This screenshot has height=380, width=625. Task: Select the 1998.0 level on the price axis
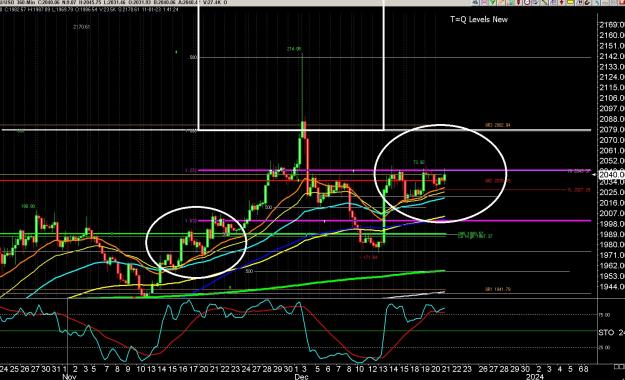pyautogui.click(x=612, y=224)
